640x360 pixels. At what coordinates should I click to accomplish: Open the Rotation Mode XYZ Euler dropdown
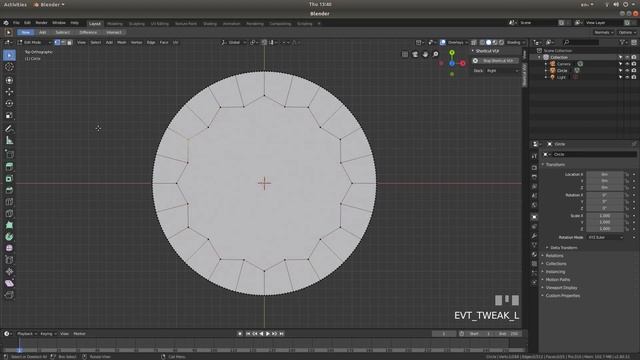(x=605, y=237)
